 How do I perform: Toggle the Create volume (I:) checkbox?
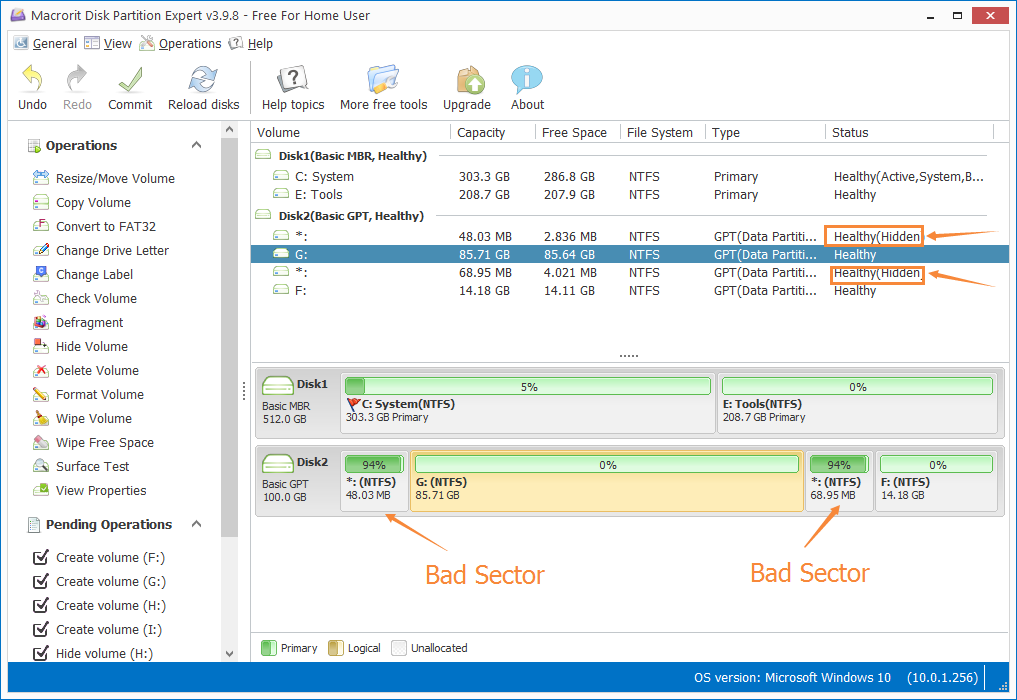(x=41, y=629)
